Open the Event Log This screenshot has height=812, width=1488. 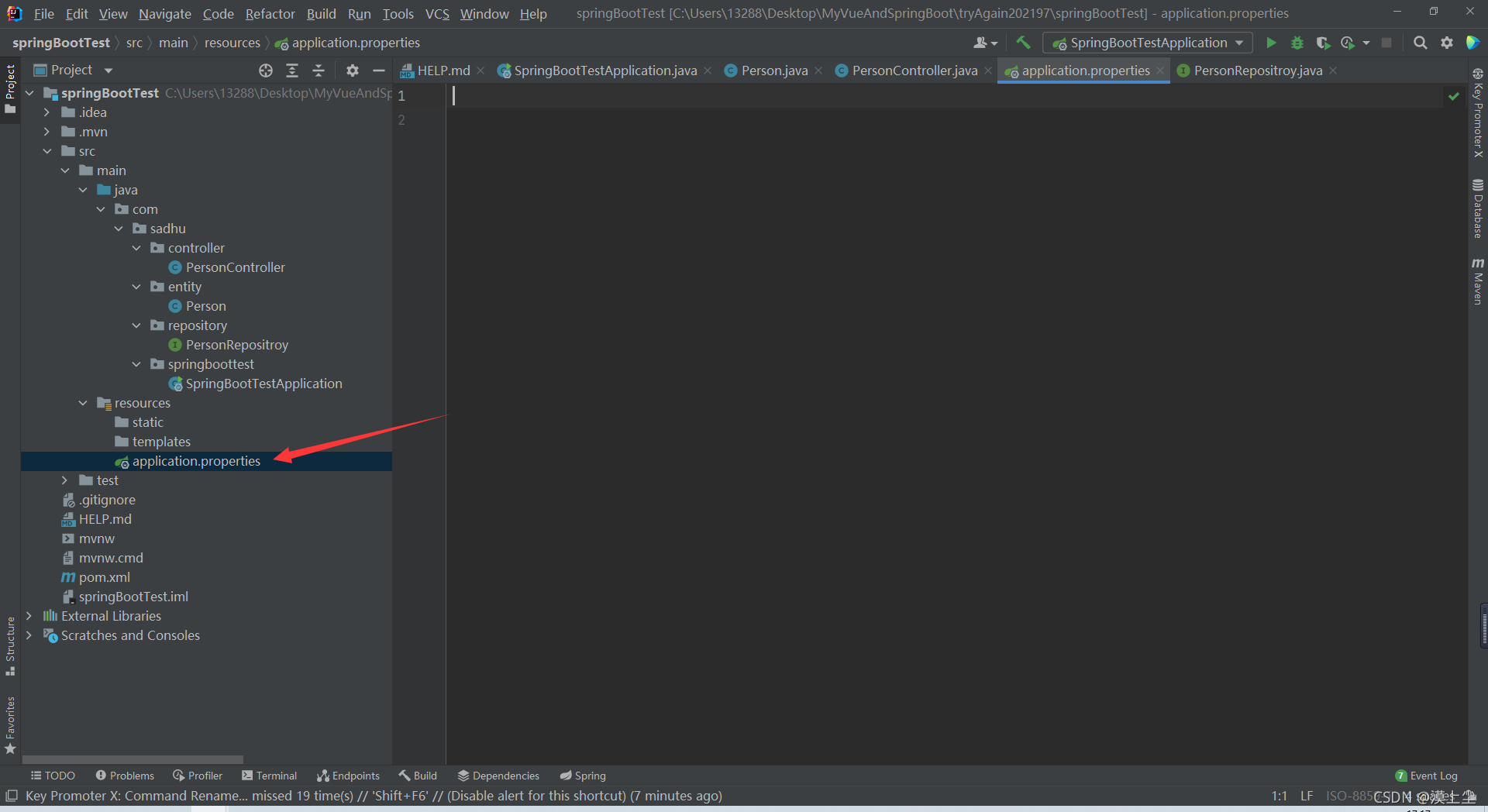[x=1426, y=776]
